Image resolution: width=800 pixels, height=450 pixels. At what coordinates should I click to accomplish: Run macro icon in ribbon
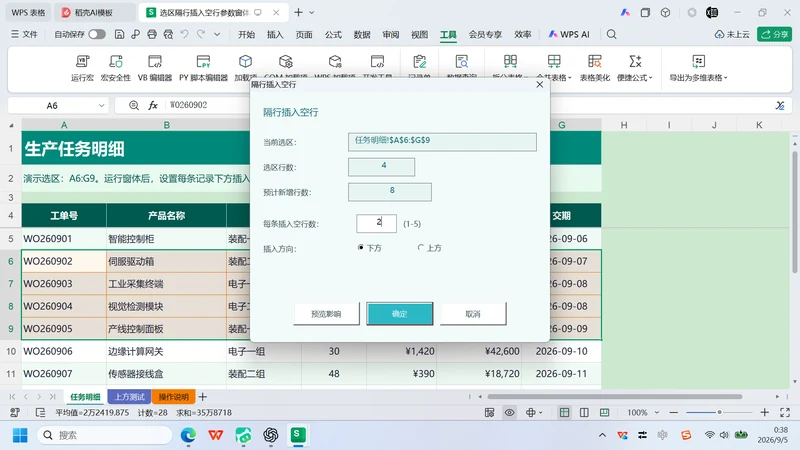point(82,62)
